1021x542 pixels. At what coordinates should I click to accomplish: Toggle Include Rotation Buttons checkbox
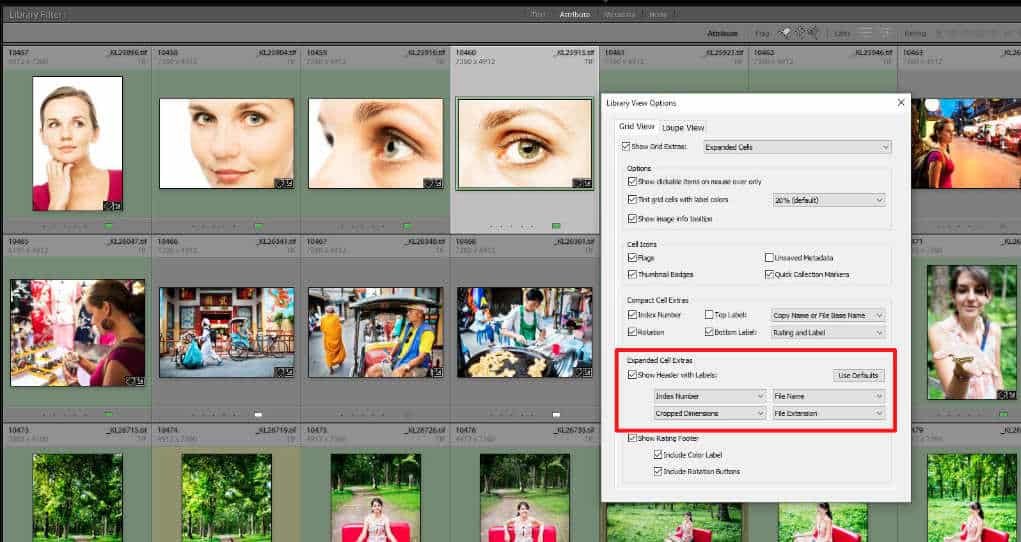click(x=658, y=471)
